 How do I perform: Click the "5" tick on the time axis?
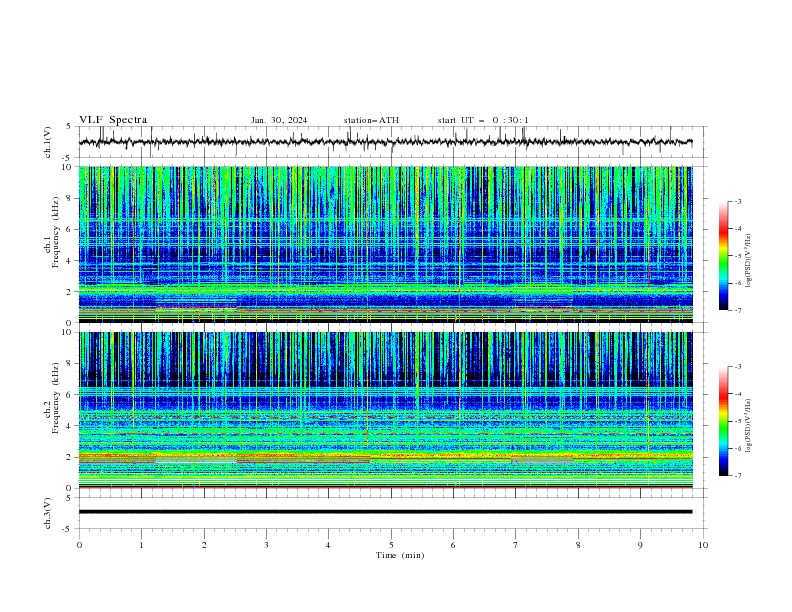(391, 545)
